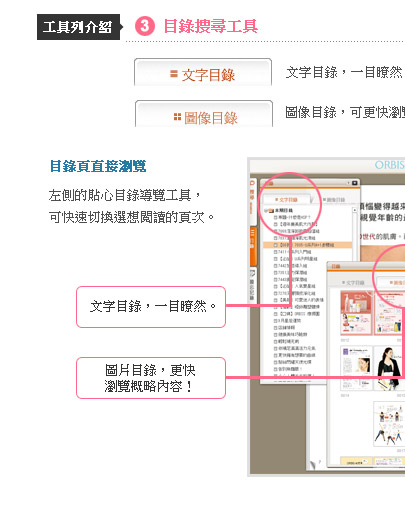Switch to the 文字目錄 tab in the first catalog panel
This screenshot has height=523, width=405.
pos(286,199)
